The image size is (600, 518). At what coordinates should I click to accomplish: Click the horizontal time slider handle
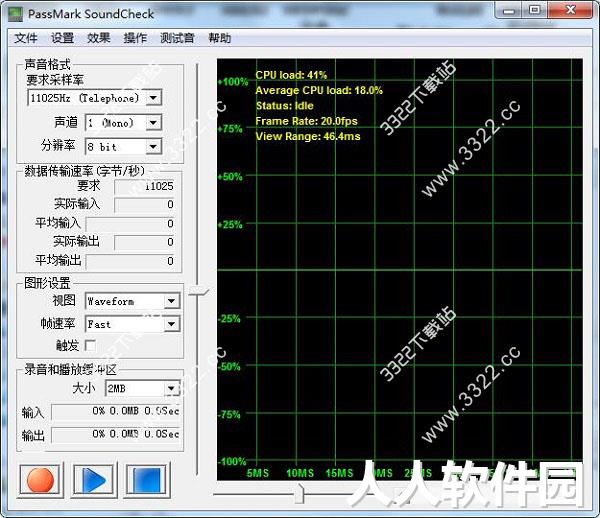[x=300, y=494]
